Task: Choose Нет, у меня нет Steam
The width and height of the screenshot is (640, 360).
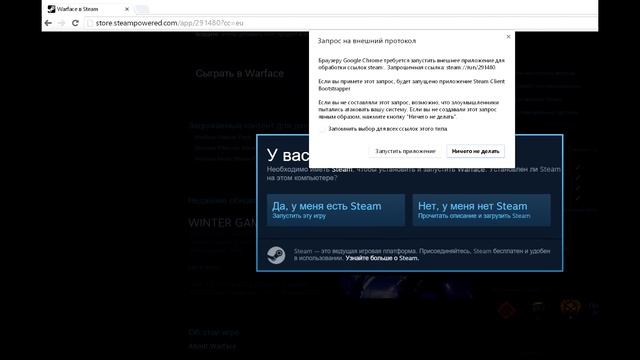Action: [x=481, y=210]
